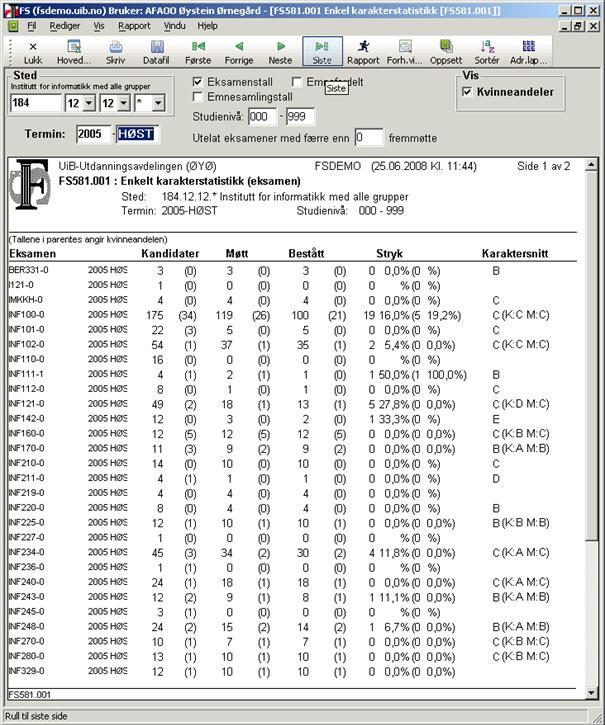The image size is (605, 725).
Task: Click the Sortér sort icon
Action: [x=487, y=52]
